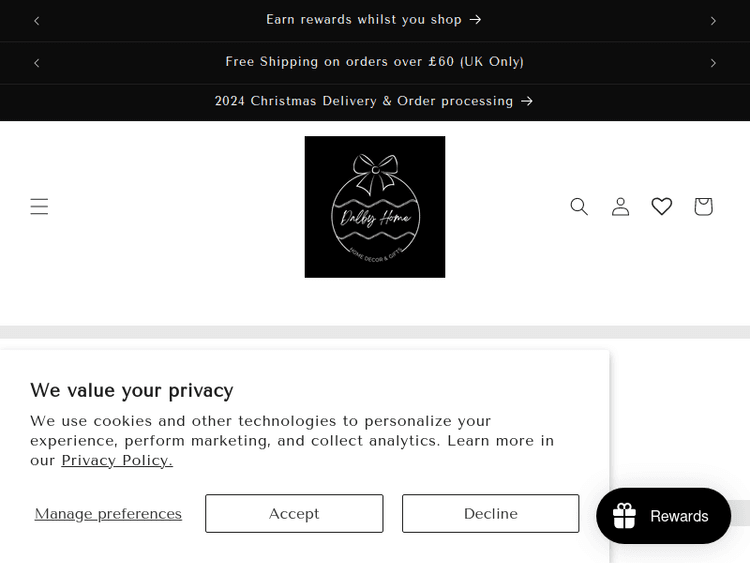Image resolution: width=750 pixels, height=563 pixels.
Task: Click the Dalby Home logo image
Action: click(x=375, y=207)
